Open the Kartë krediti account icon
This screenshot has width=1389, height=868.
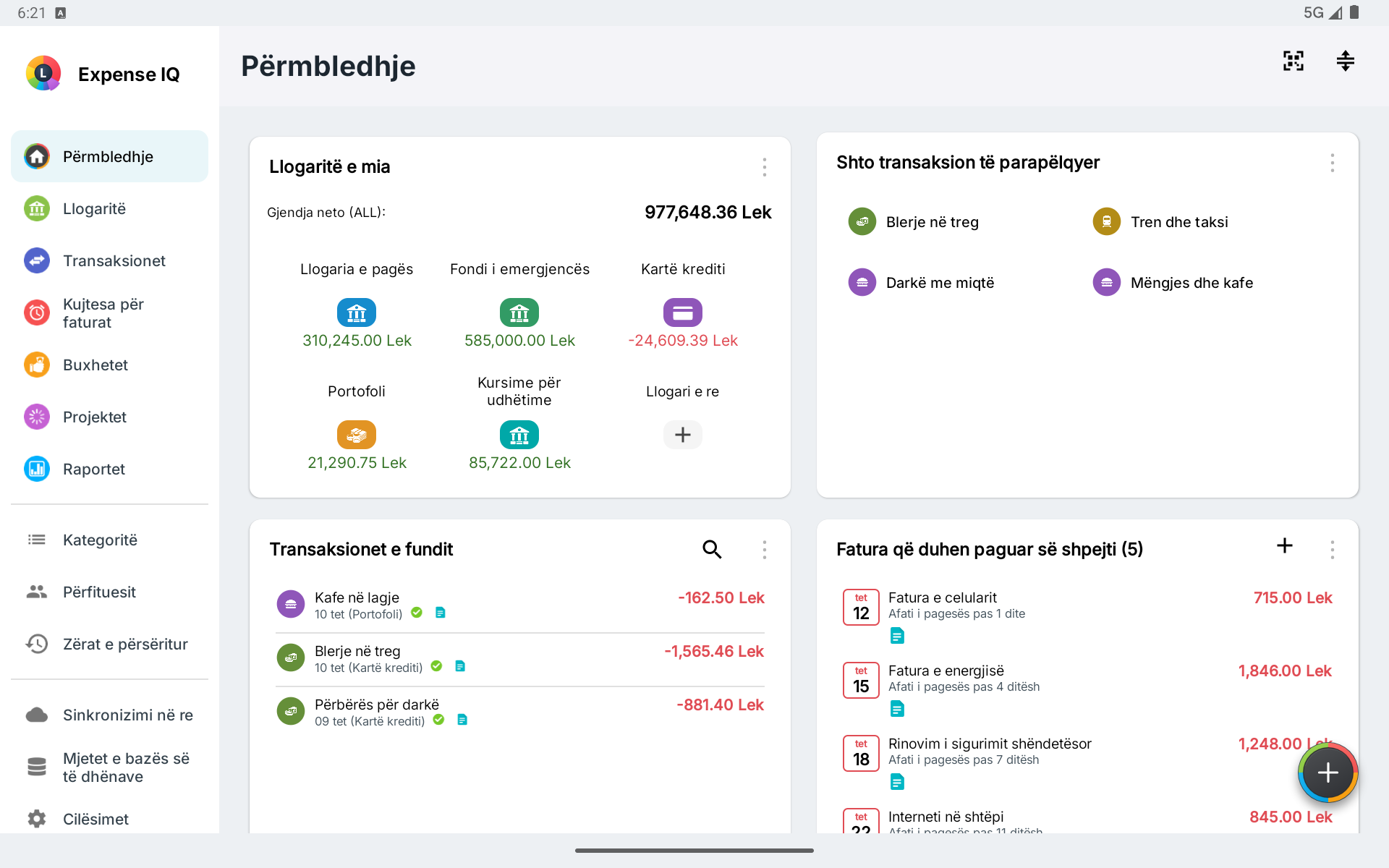(683, 312)
